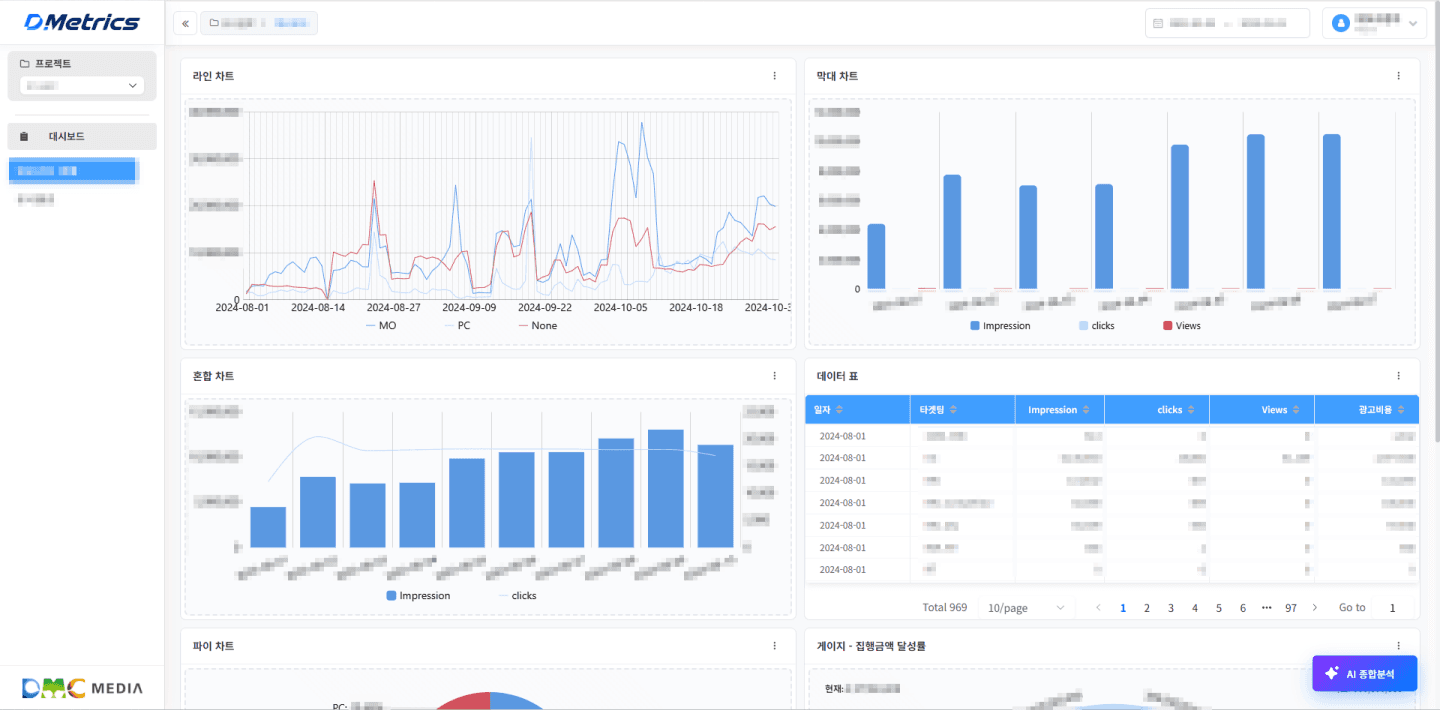Open the 혼합 차트 card options menu
This screenshot has width=1440, height=710.
click(x=774, y=376)
